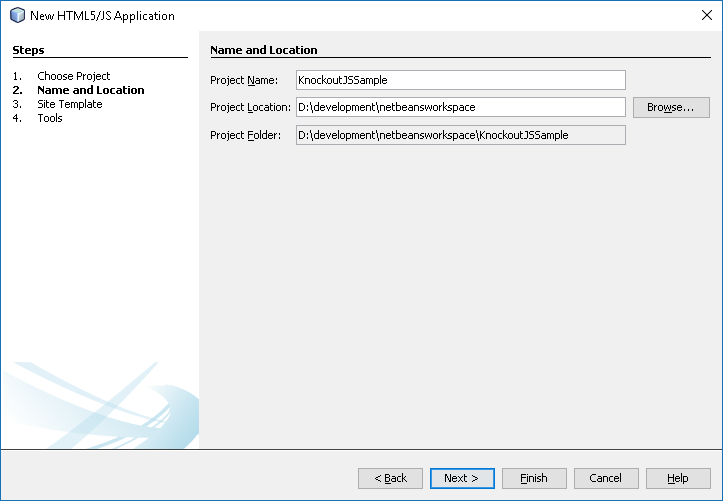
Task: Click the Project Name label
Action: point(244,80)
